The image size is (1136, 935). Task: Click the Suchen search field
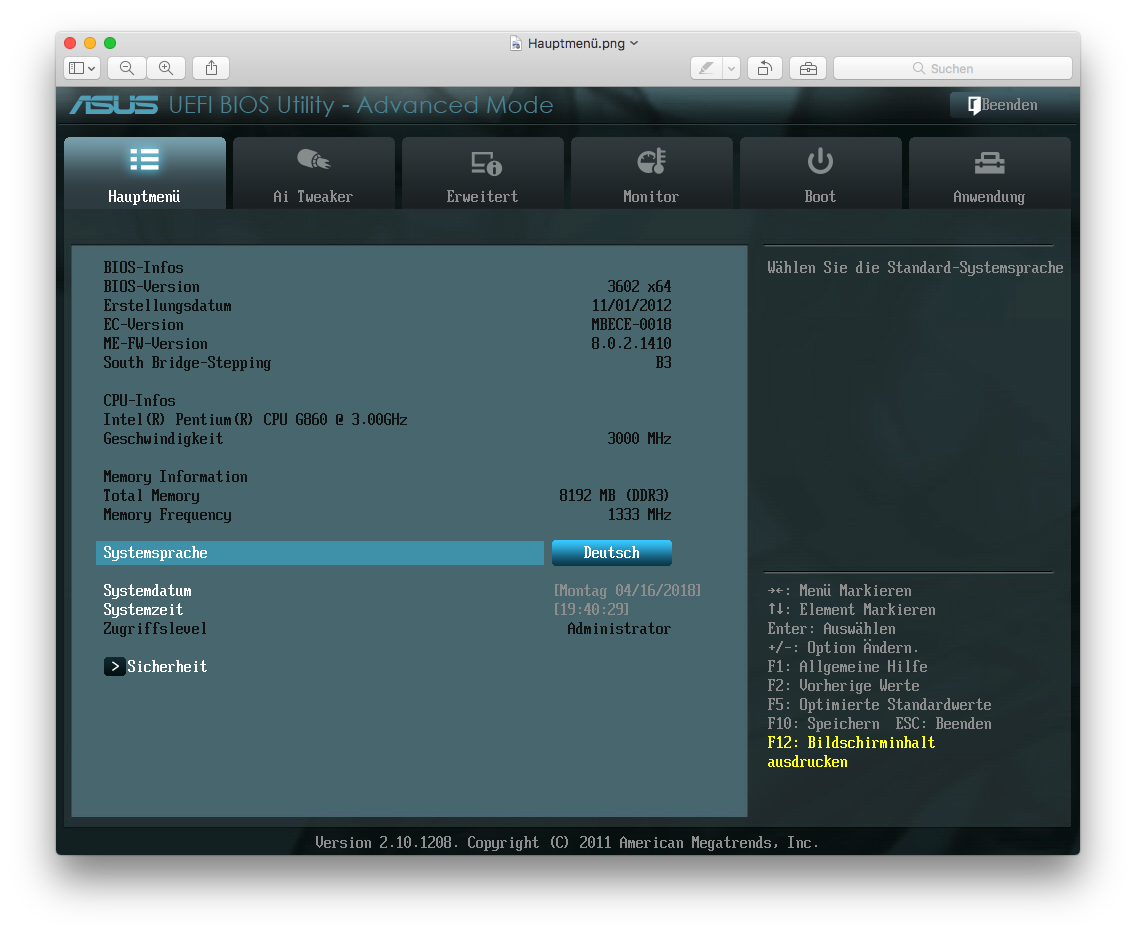point(953,68)
